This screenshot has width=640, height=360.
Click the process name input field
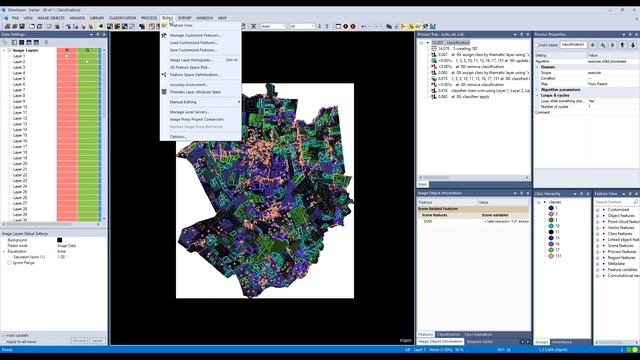pyautogui.click(x=573, y=45)
